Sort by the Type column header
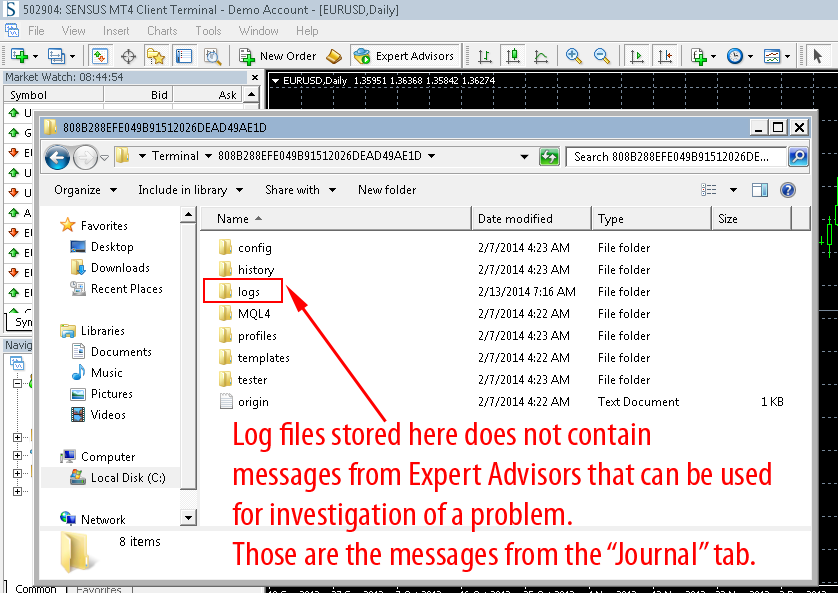 [x=651, y=219]
